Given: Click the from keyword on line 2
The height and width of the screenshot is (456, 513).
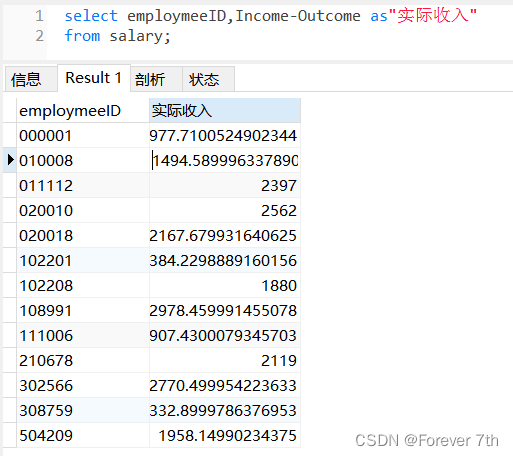Looking at the screenshot, I should tap(82, 36).
